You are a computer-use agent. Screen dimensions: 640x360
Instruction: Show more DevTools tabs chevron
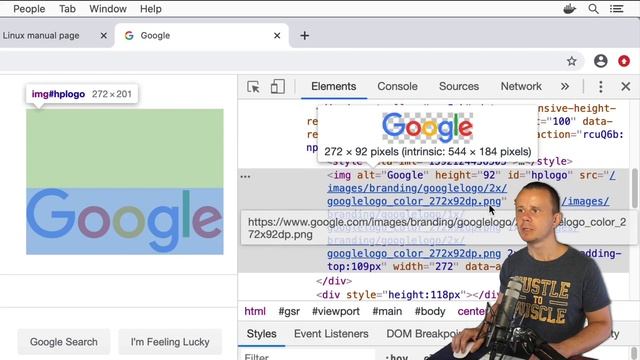click(564, 87)
